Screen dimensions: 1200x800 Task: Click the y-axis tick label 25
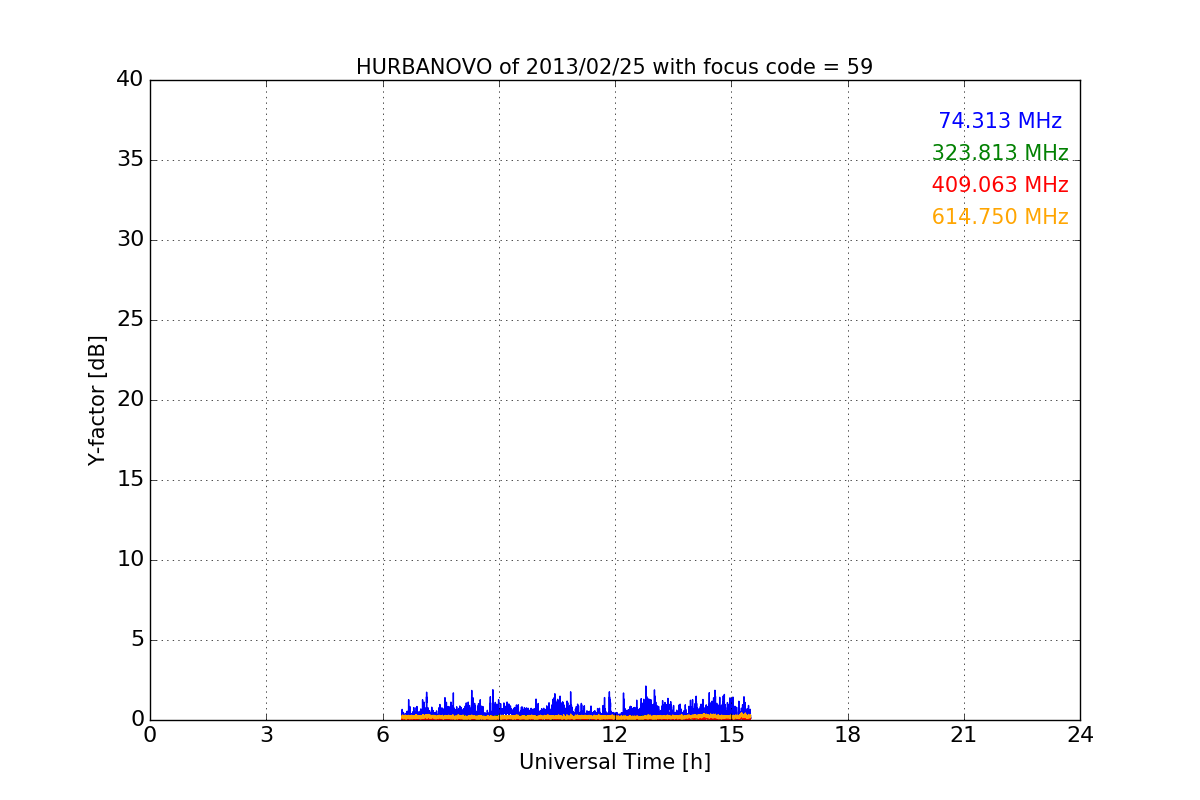(x=130, y=320)
